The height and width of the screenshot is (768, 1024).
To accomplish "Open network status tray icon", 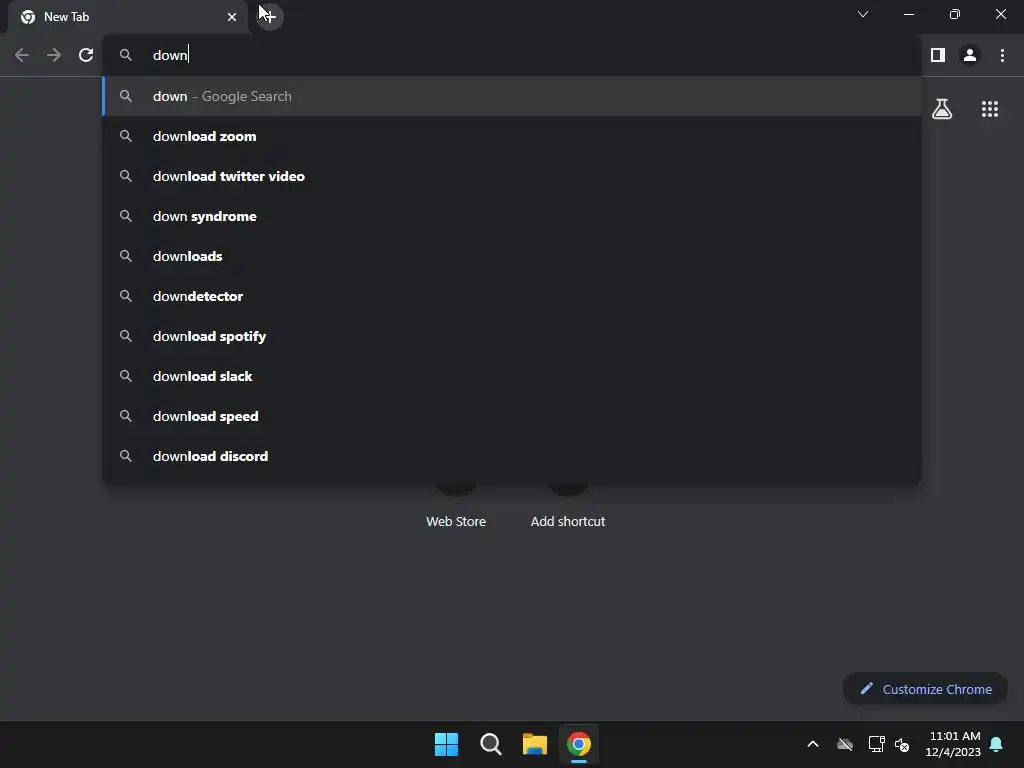I will click(x=876, y=744).
